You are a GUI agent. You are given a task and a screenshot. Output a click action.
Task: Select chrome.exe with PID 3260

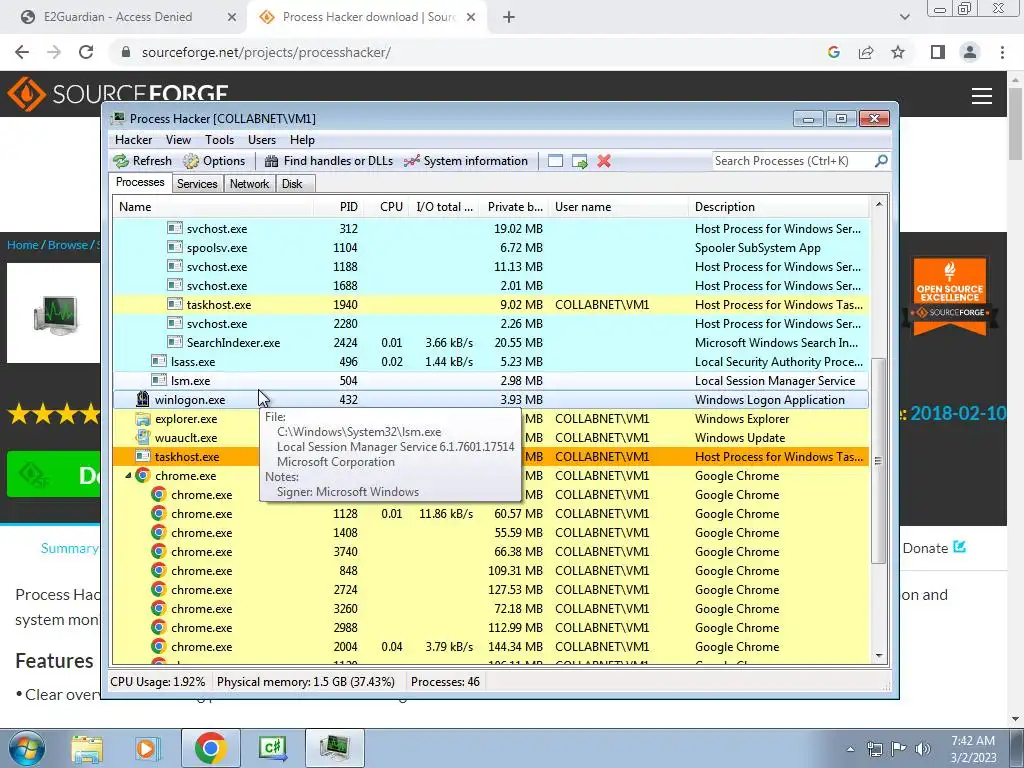(491, 608)
